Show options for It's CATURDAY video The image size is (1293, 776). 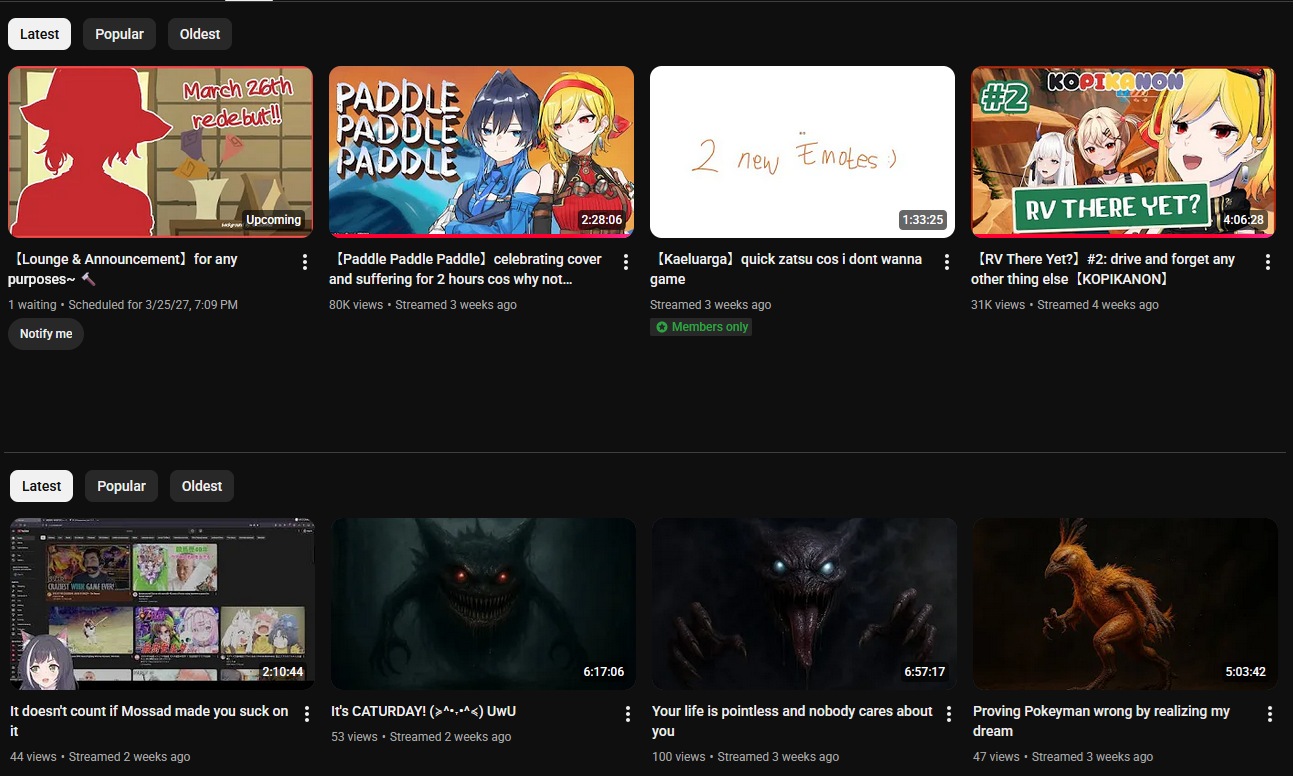coord(628,714)
